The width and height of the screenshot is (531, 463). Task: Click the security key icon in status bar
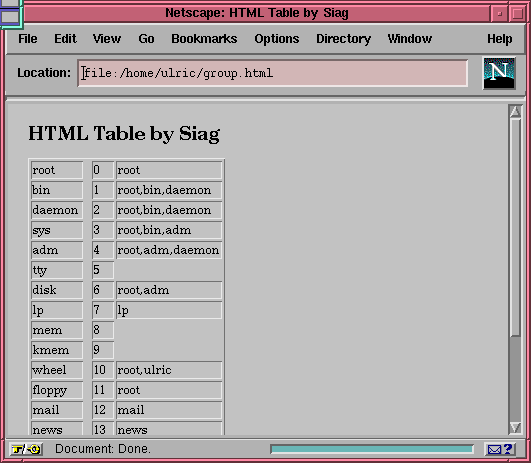click(26, 449)
